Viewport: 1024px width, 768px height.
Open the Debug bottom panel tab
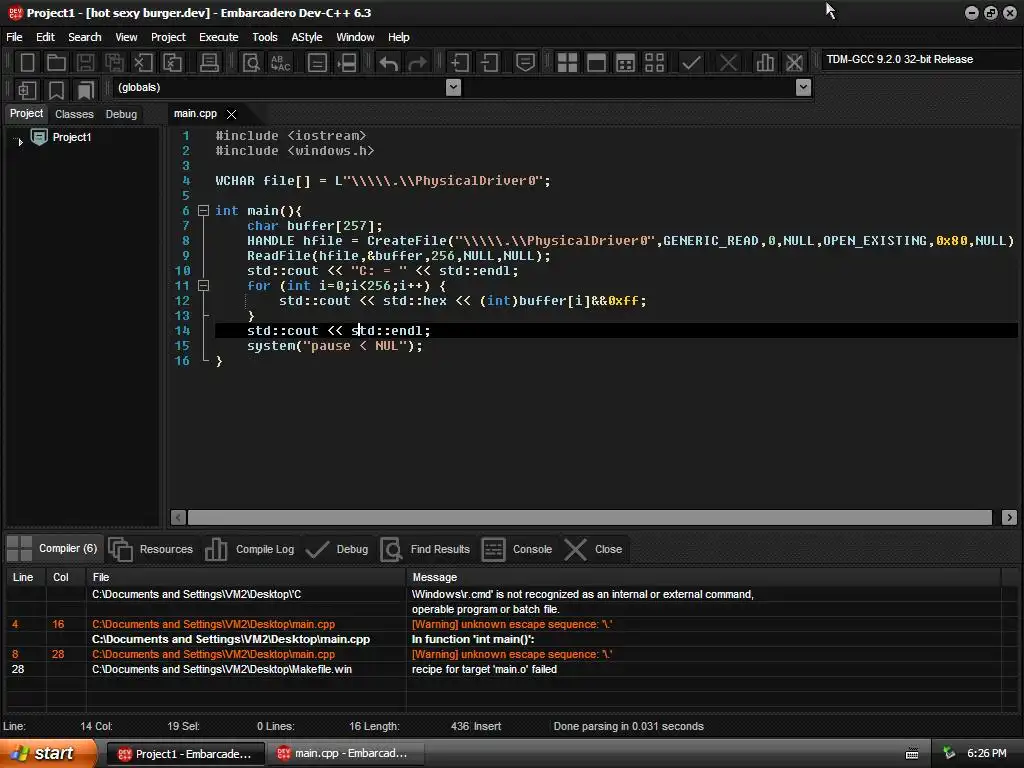point(337,549)
